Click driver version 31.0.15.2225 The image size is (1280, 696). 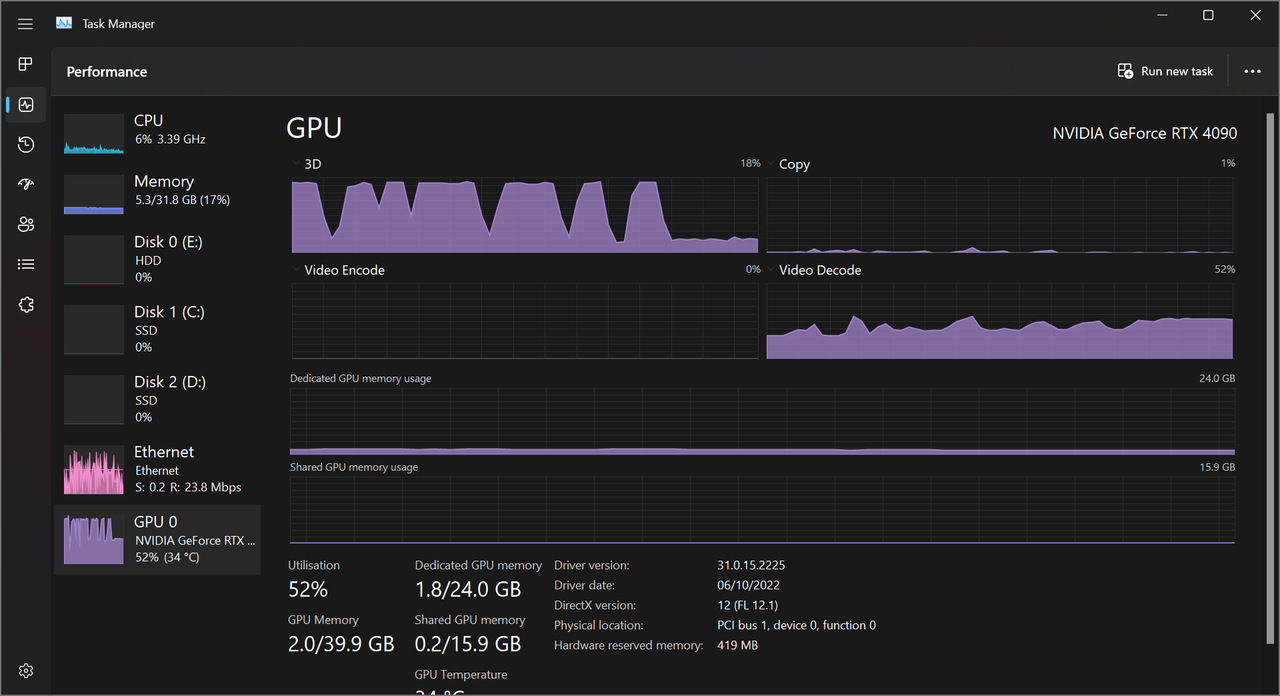751,565
